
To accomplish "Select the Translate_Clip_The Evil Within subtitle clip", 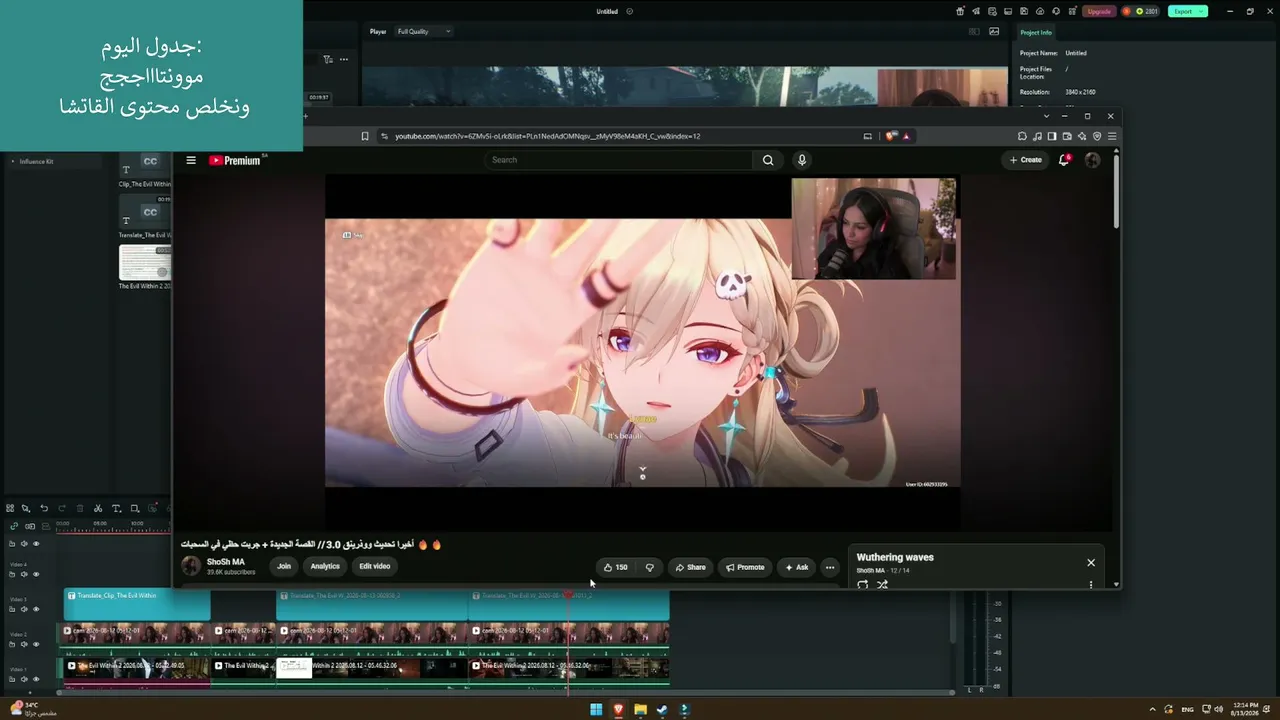I will click(x=137, y=605).
